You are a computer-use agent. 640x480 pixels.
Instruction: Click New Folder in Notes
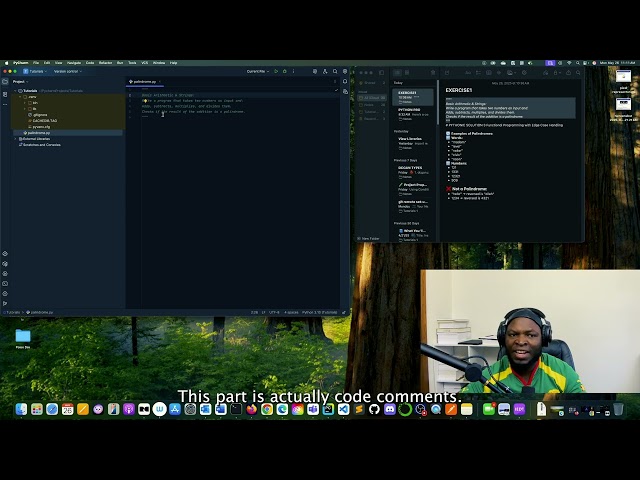pyautogui.click(x=368, y=238)
